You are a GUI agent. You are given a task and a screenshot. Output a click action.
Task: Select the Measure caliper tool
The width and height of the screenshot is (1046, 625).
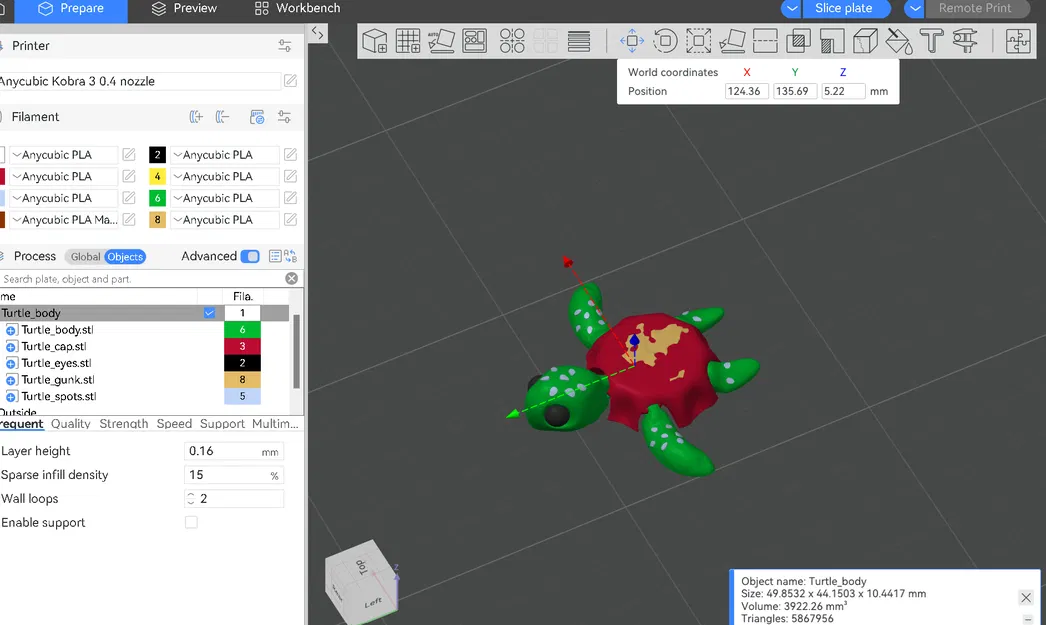coord(965,41)
